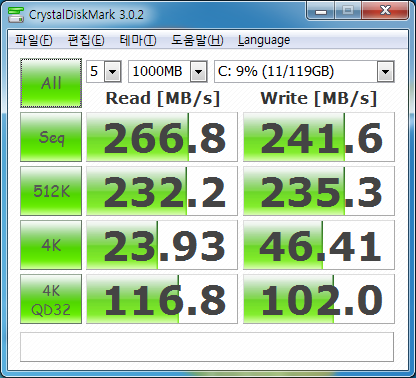Open the Language menu
The height and width of the screenshot is (378, 416).
coord(264,40)
